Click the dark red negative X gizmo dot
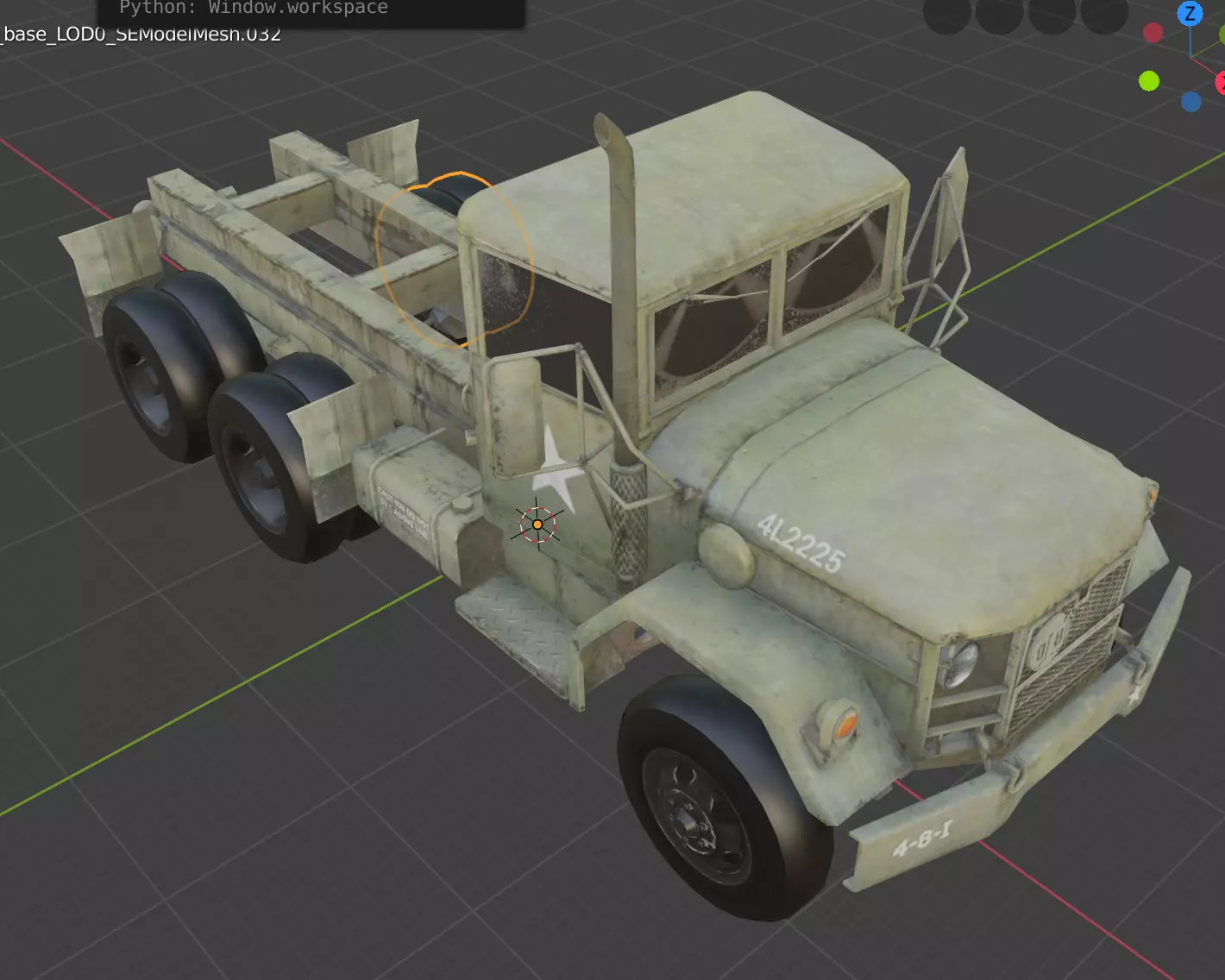 point(1153,33)
